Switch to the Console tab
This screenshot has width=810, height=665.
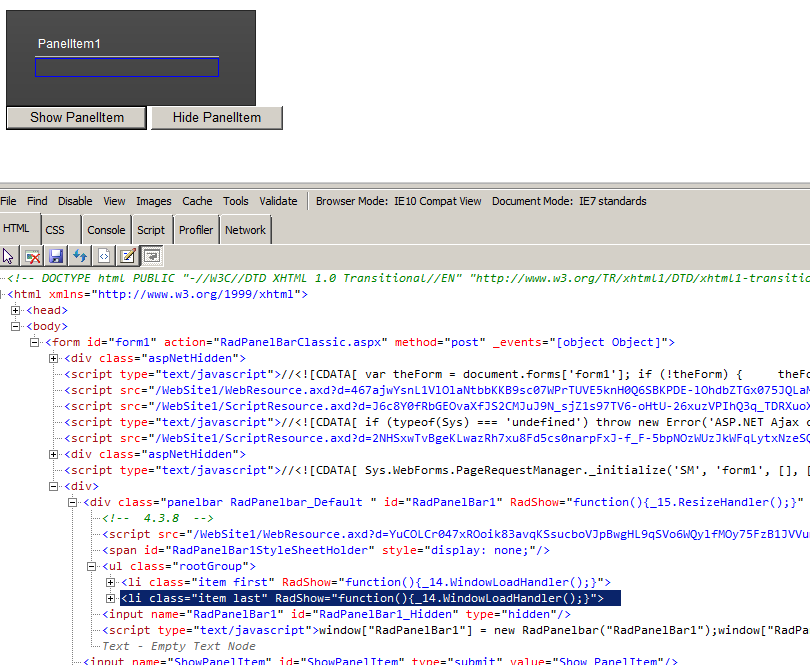(106, 230)
